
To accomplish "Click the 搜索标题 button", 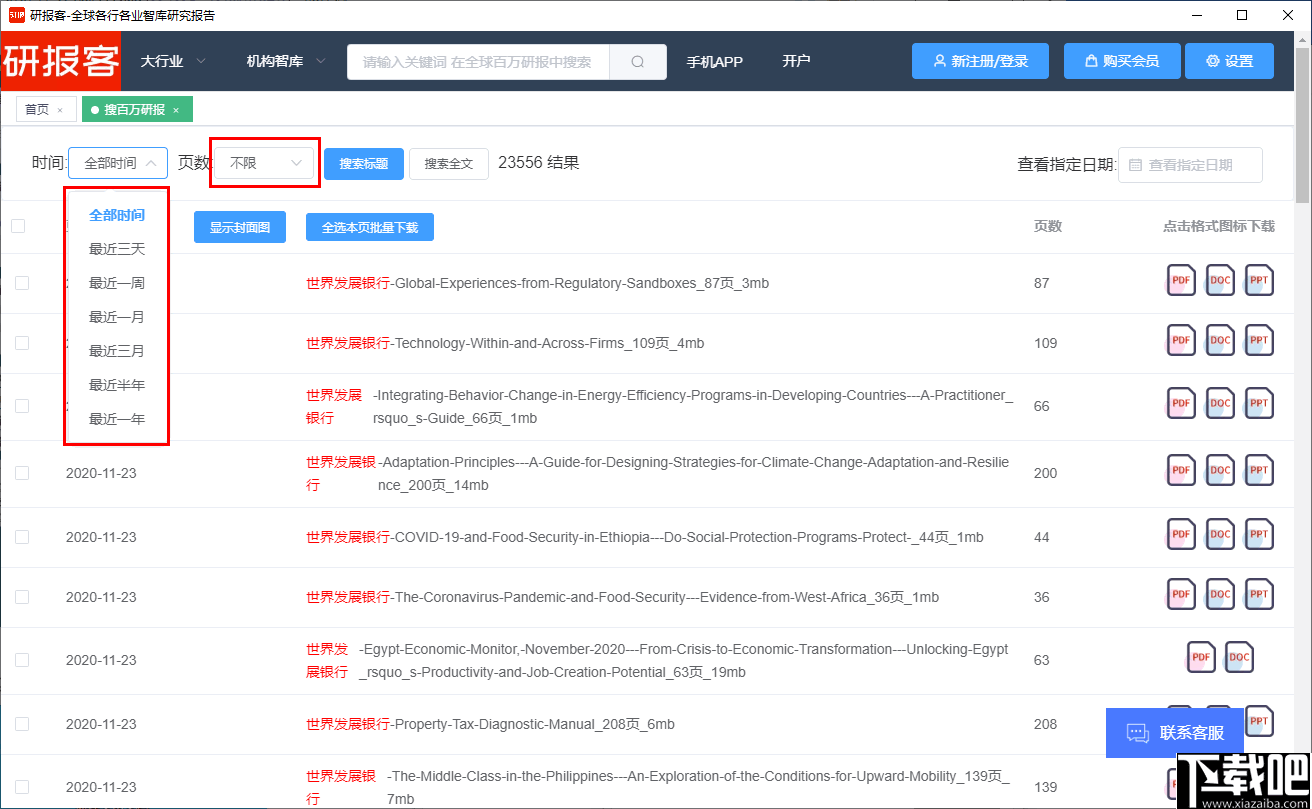I will click(x=364, y=164).
